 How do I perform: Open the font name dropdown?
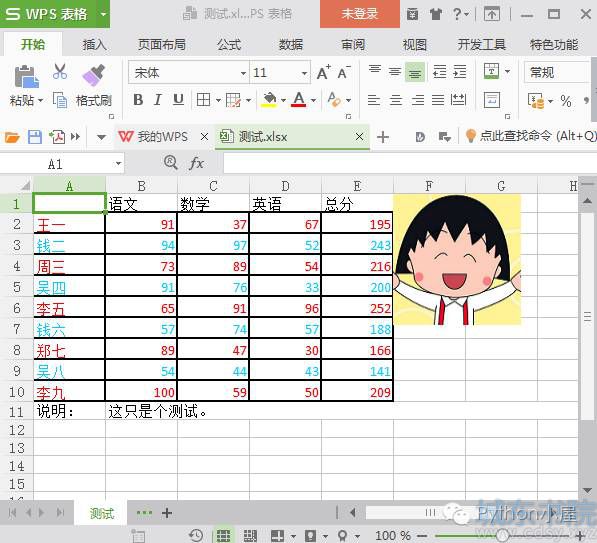point(243,73)
